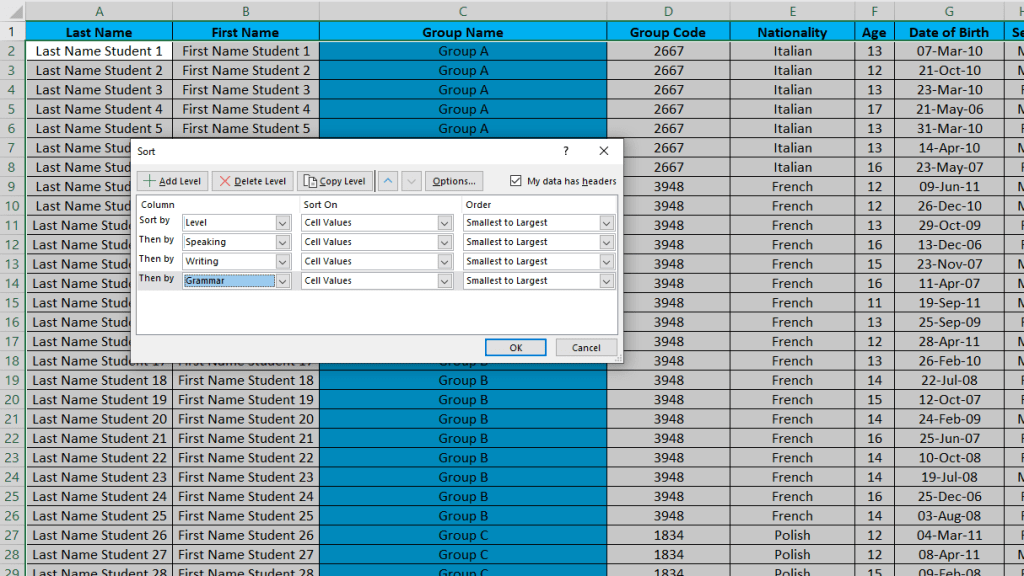Select row 27 header

coord(12,554)
